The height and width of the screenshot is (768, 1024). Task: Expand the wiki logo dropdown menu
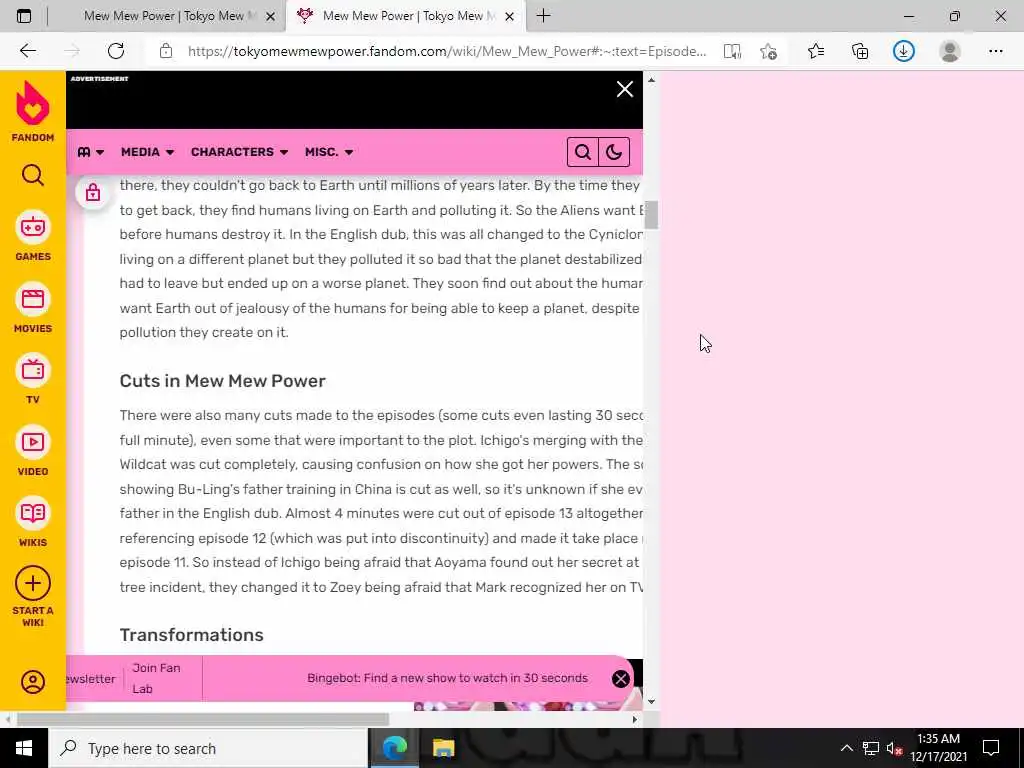click(91, 152)
